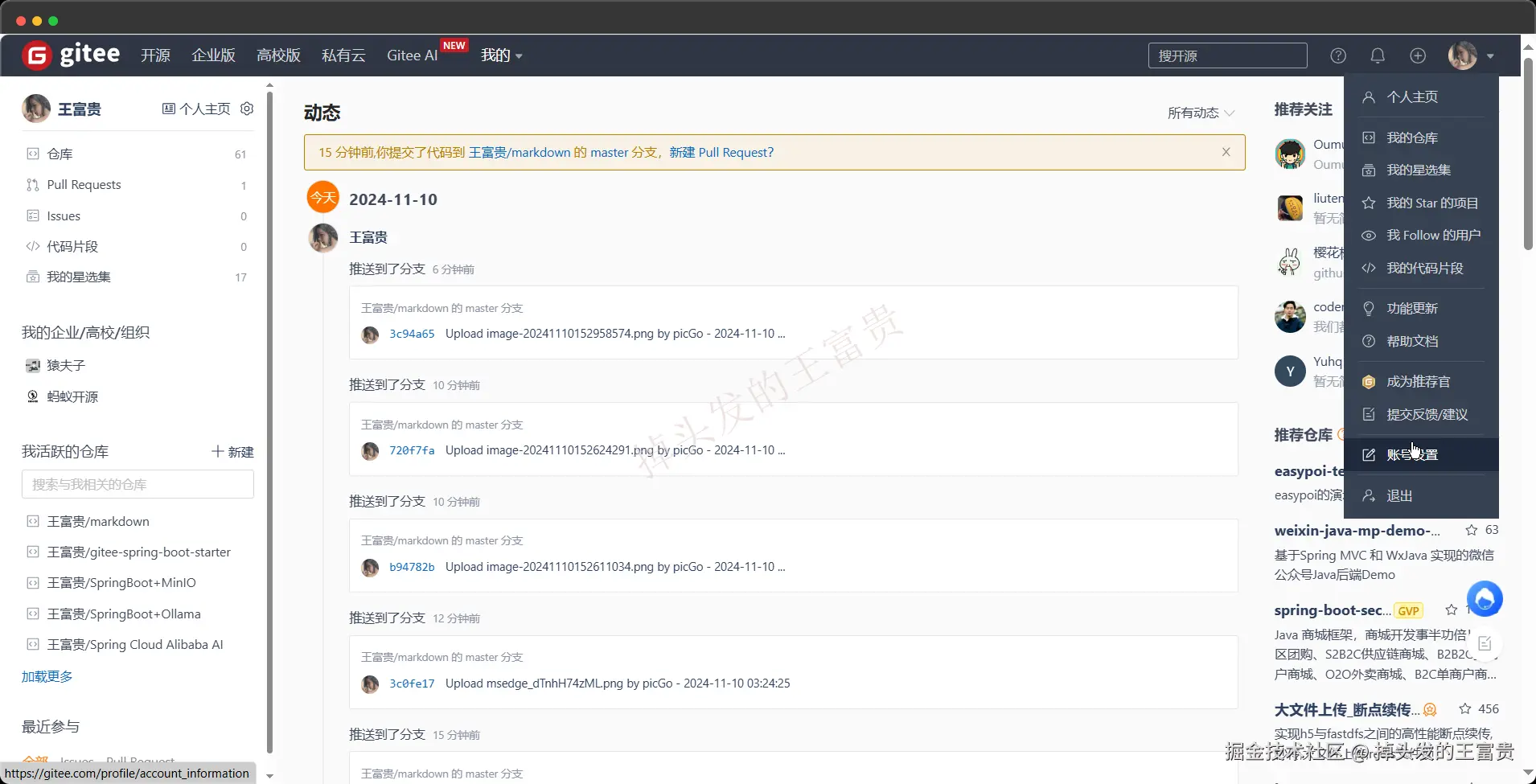The width and height of the screenshot is (1536, 784).
Task: Select 我的 Star 的项目 menu item
Action: (1421, 203)
